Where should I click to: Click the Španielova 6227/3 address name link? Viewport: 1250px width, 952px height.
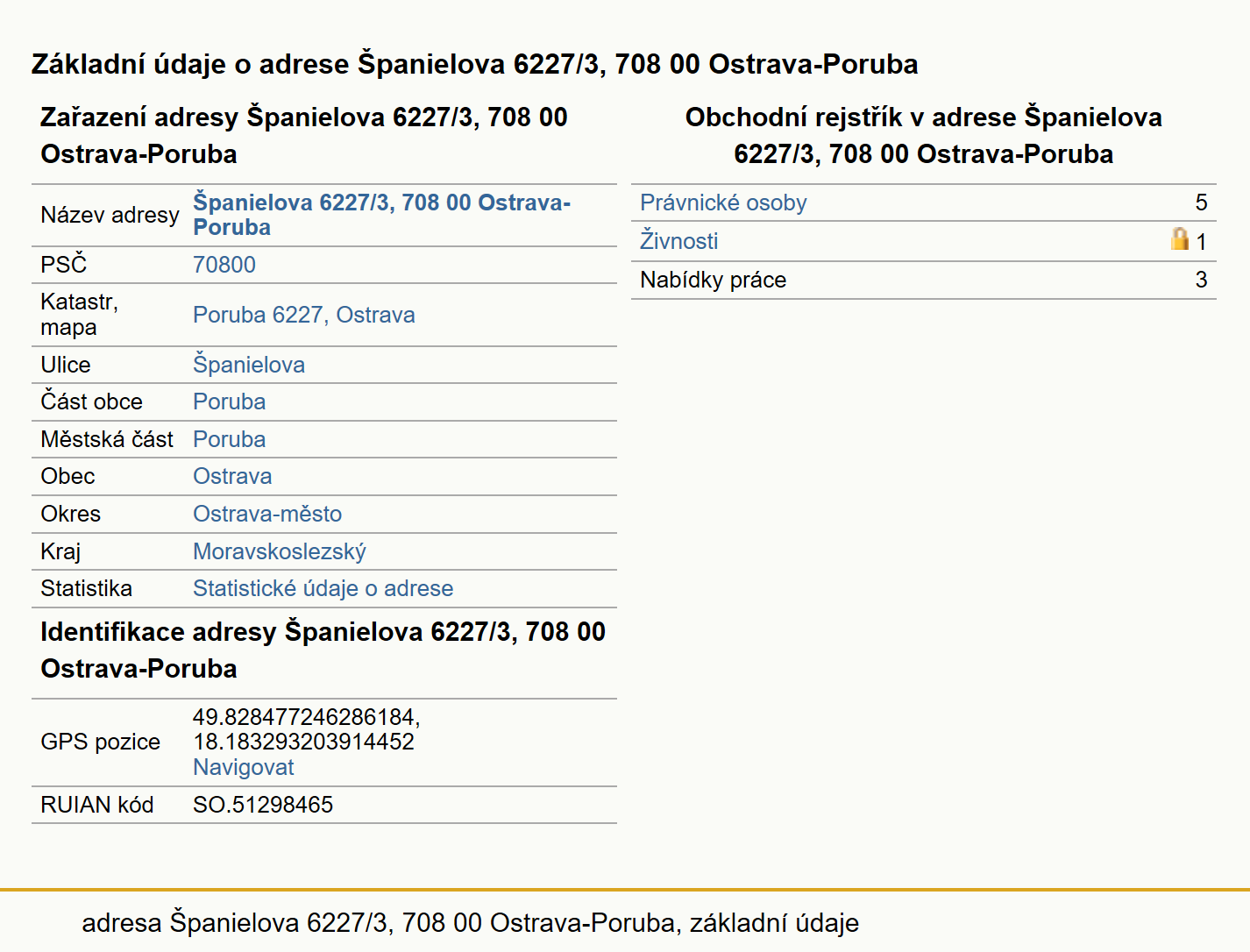pos(381,215)
